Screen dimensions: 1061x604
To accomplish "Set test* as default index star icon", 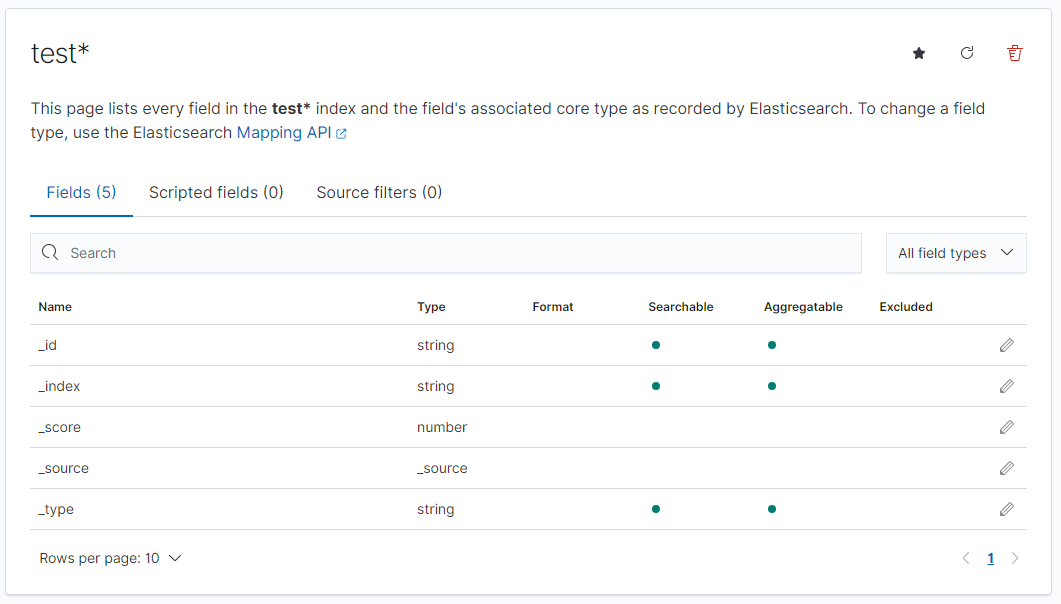I will [x=919, y=54].
